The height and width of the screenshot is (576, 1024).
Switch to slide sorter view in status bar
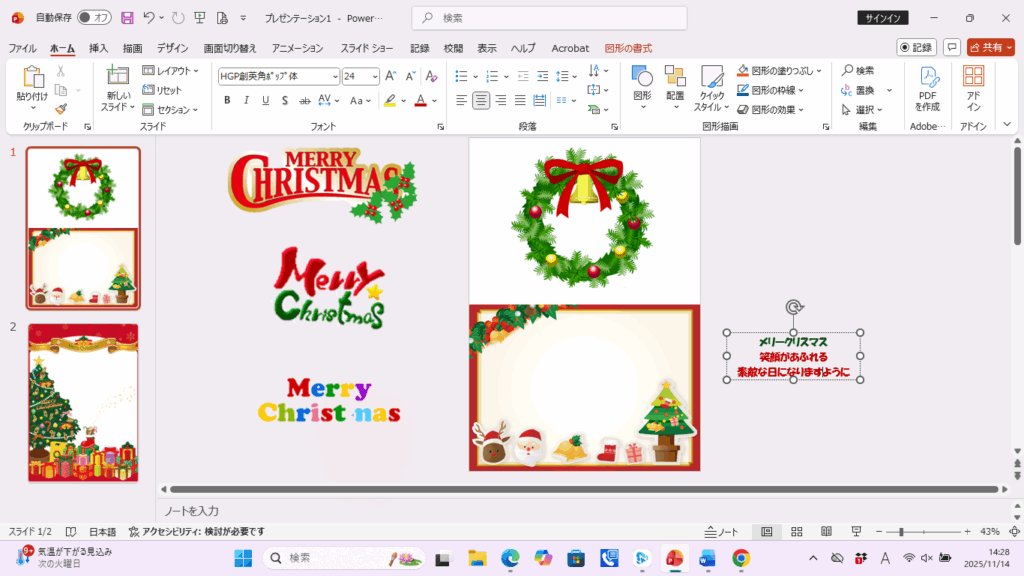tap(797, 532)
